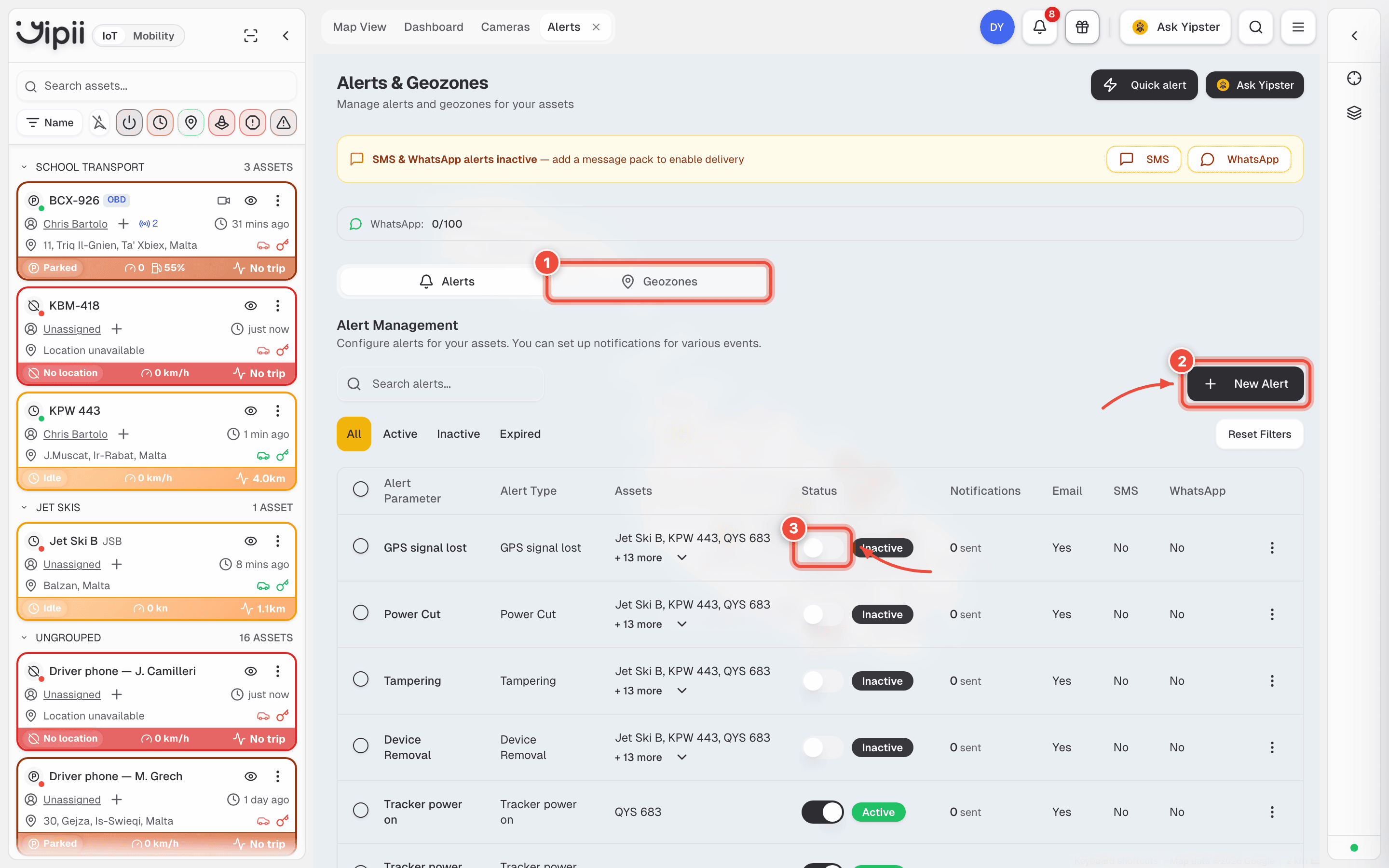Viewport: 1389px width, 868px height.
Task: Click the Search alerts field
Action: (x=440, y=383)
